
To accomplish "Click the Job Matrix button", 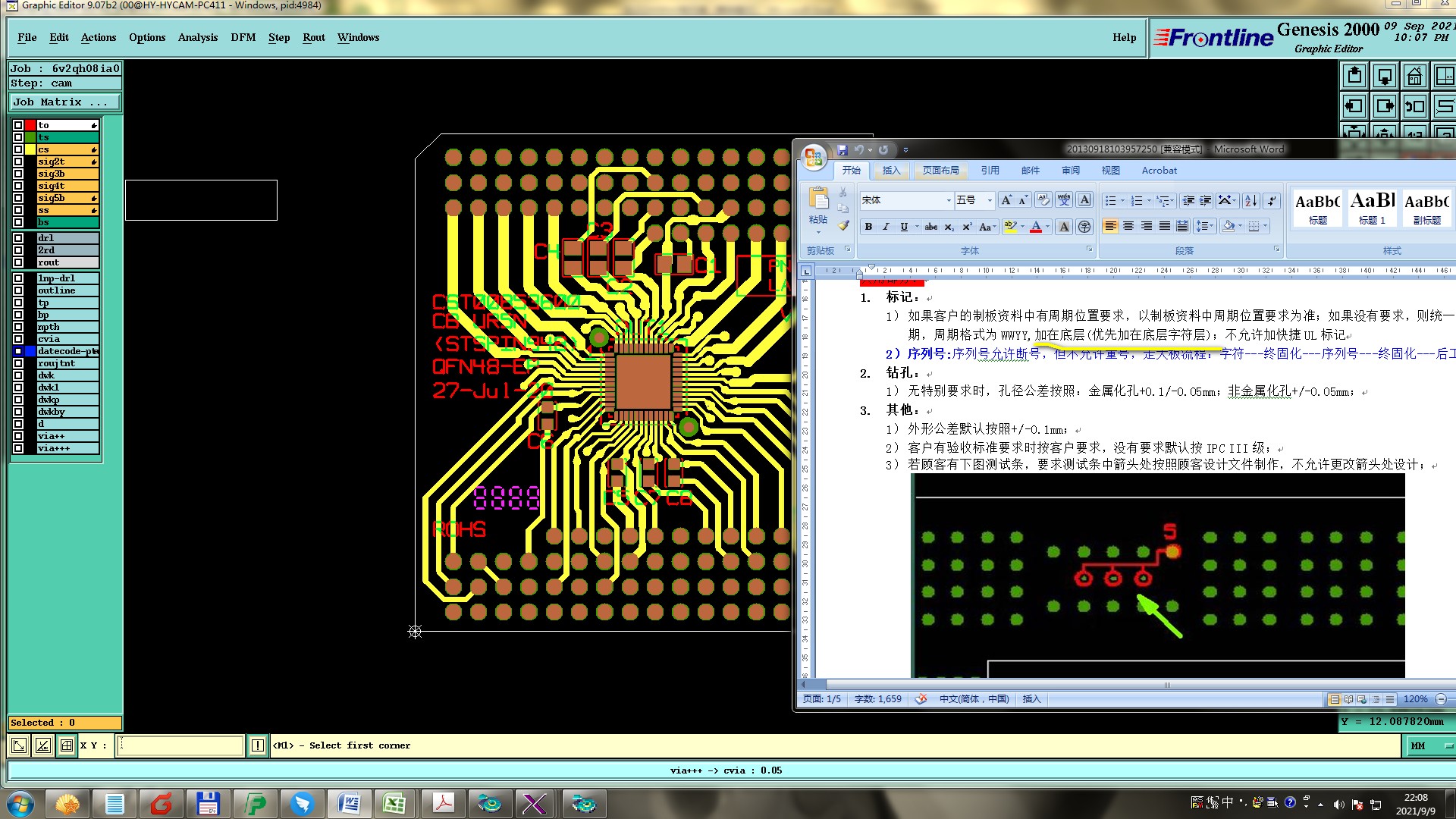I will click(64, 102).
